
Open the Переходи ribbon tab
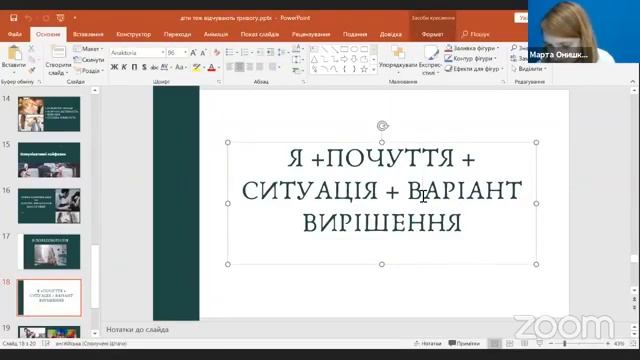point(177,34)
